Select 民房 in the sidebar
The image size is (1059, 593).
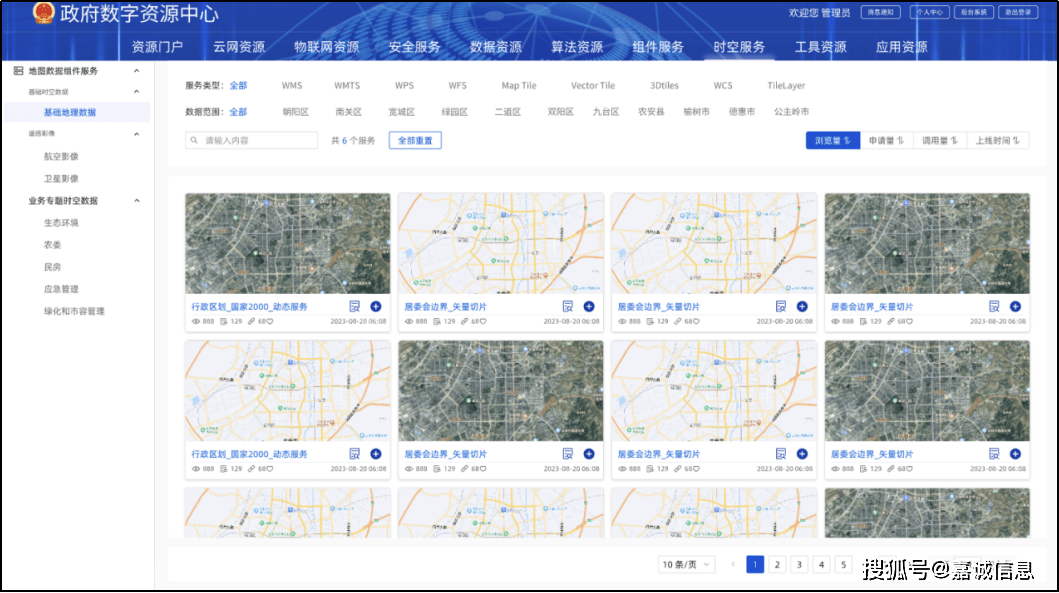tap(53, 267)
